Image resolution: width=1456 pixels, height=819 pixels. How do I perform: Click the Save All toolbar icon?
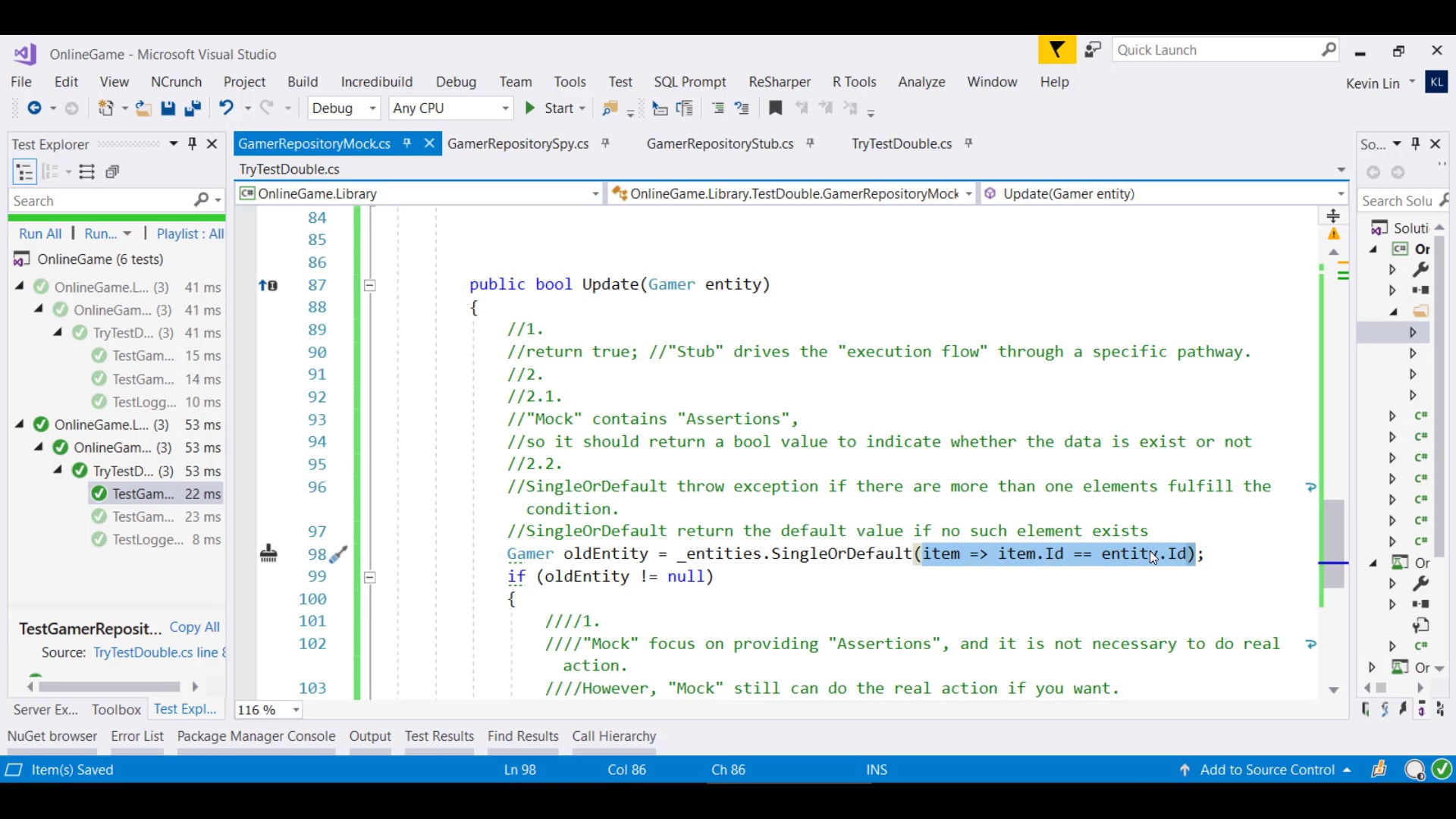click(193, 108)
